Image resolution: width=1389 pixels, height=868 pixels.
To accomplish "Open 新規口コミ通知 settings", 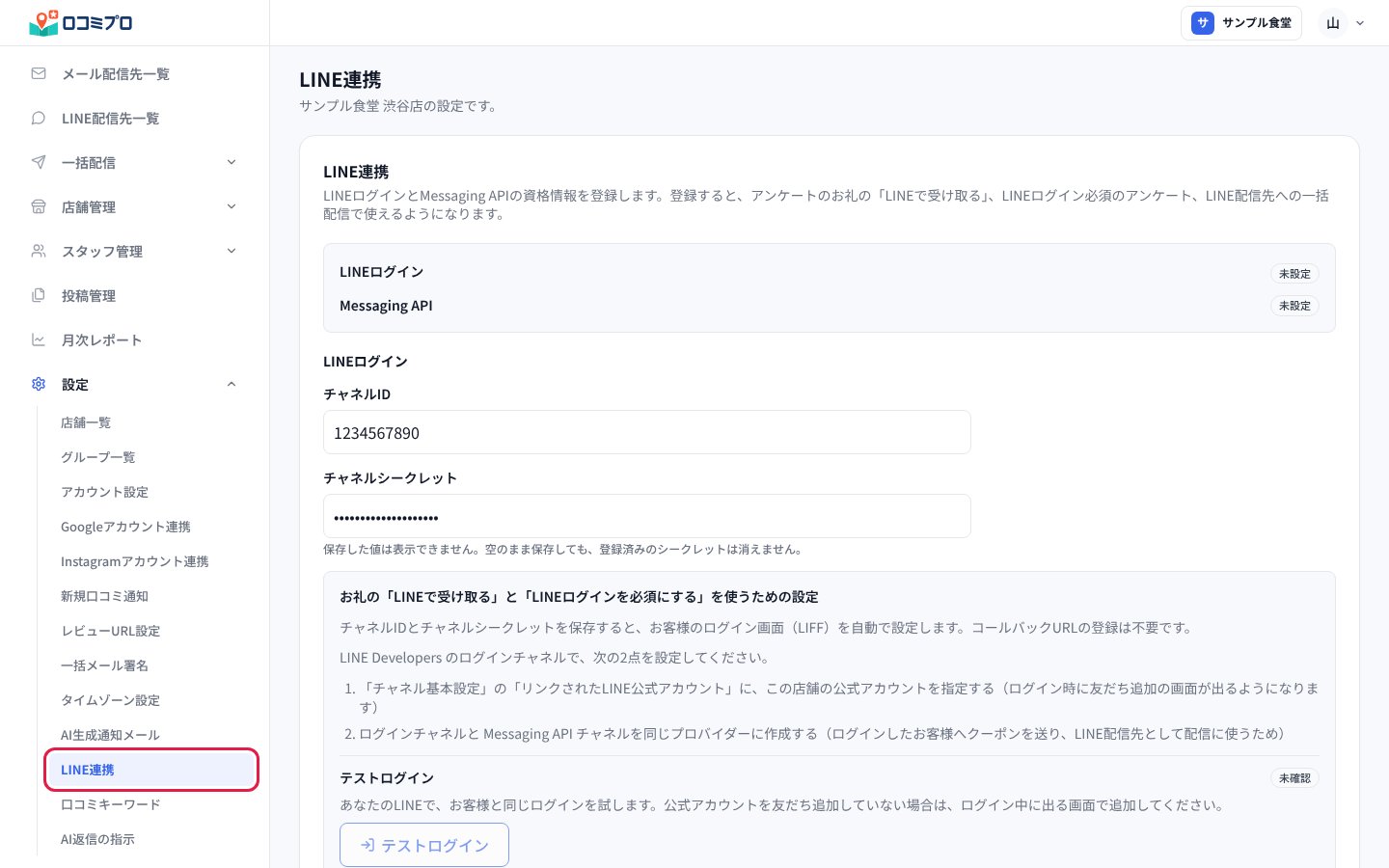I will point(105,596).
